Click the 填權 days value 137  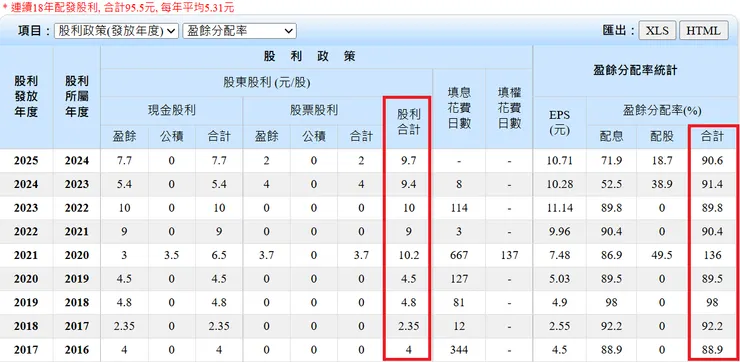509,255
